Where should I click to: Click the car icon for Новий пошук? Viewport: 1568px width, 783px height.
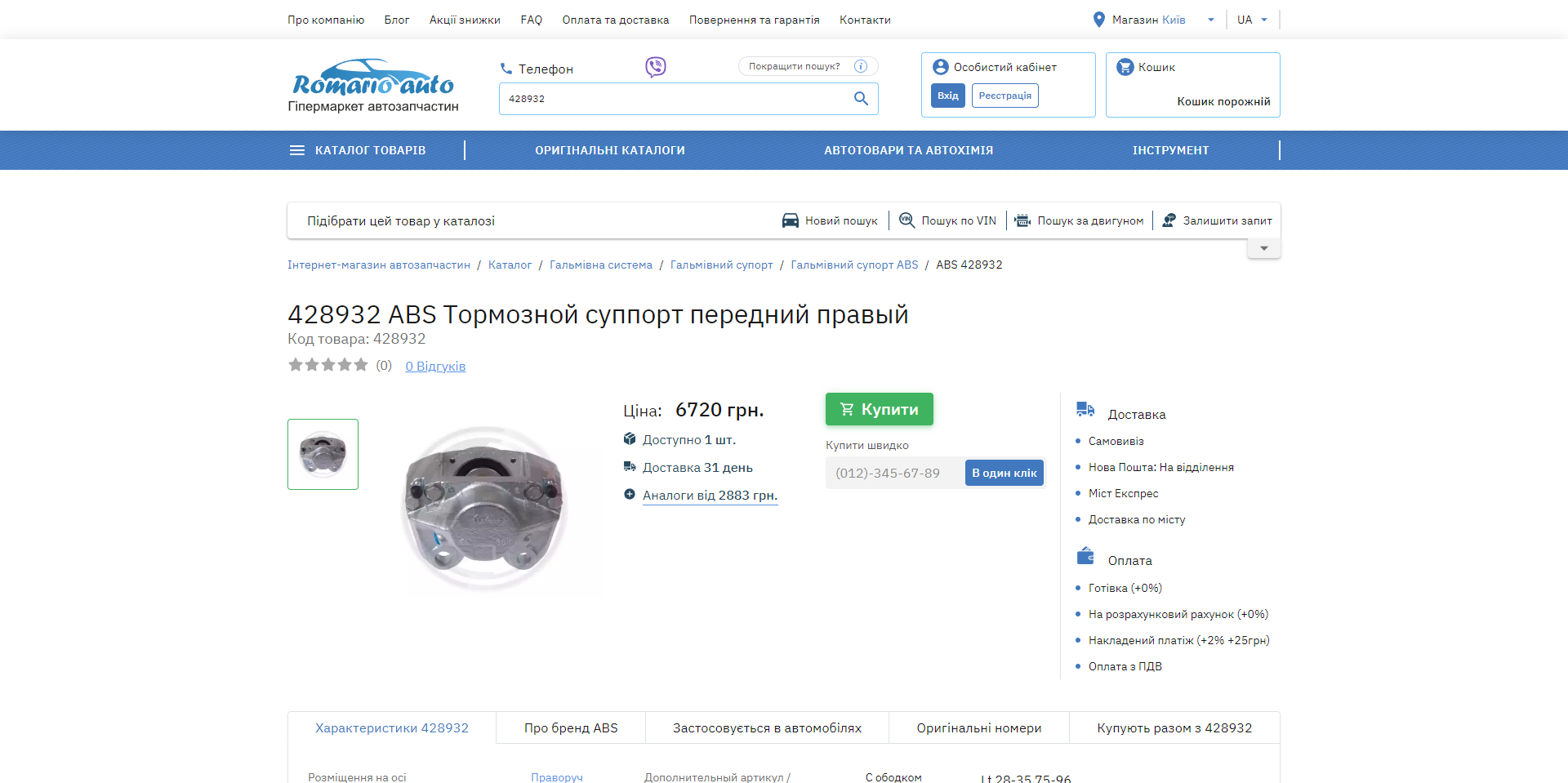(x=790, y=220)
